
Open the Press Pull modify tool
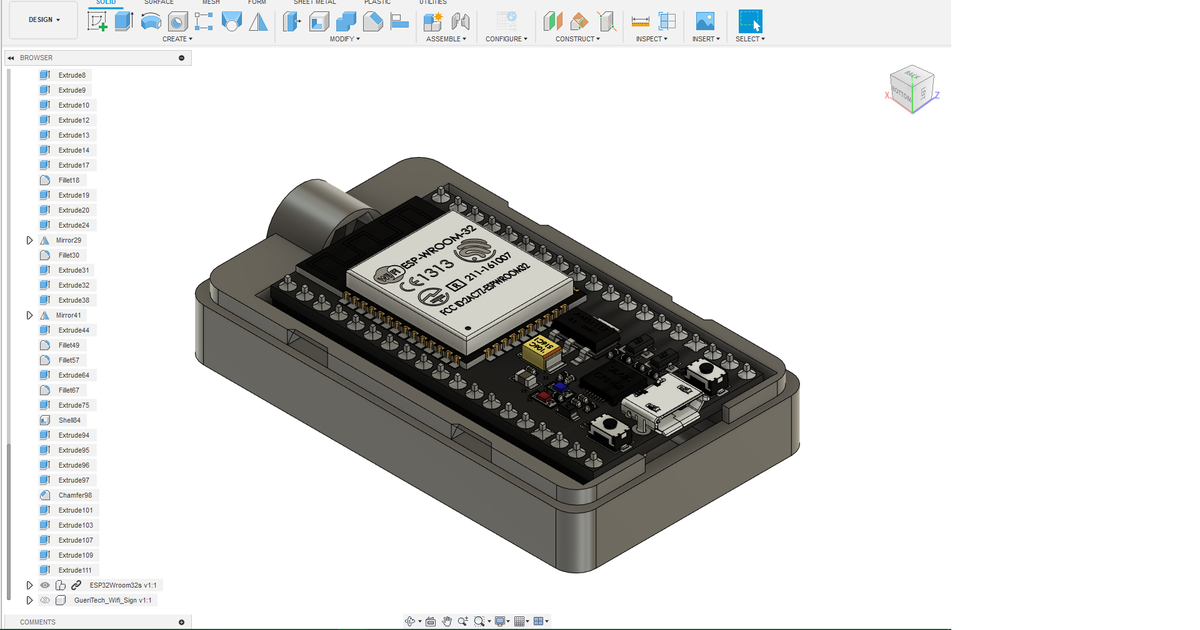292,21
